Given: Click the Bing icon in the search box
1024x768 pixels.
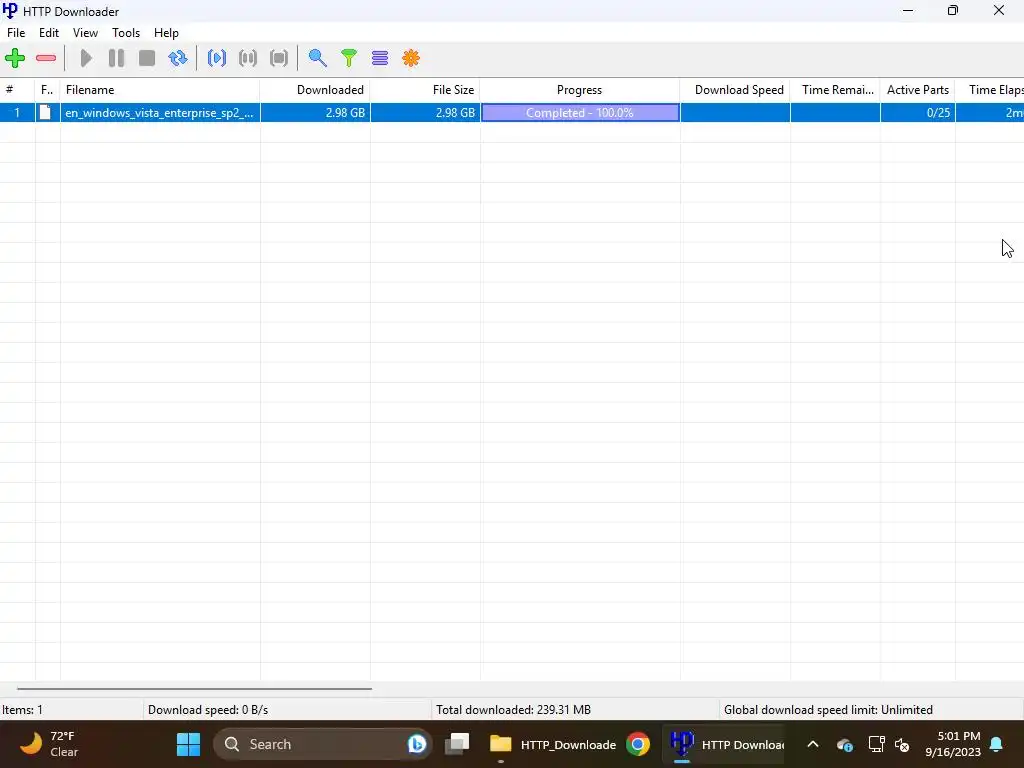Looking at the screenshot, I should pyautogui.click(x=417, y=744).
